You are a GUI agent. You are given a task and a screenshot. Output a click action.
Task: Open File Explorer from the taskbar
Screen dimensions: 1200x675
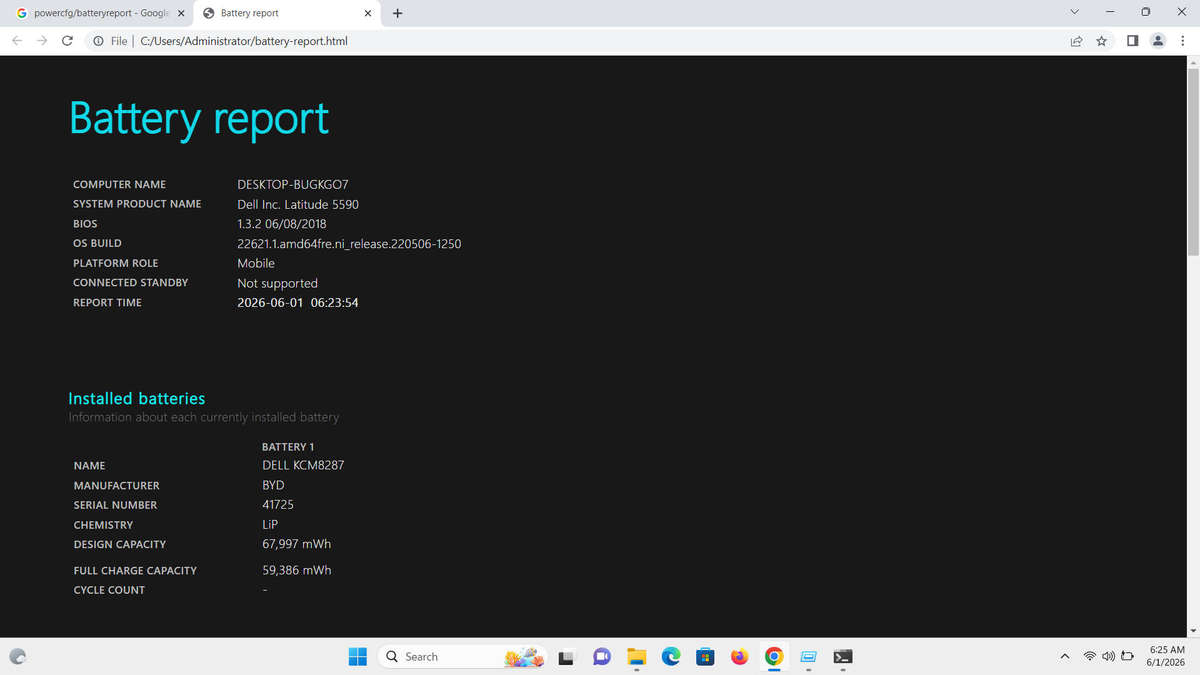coord(637,657)
